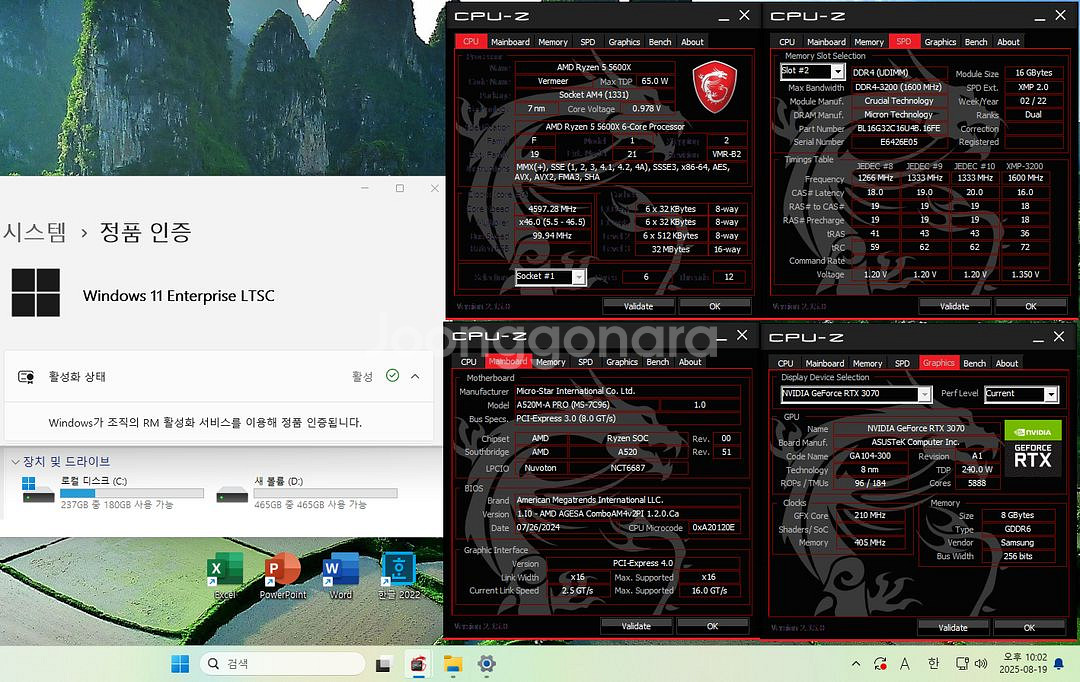Open the Windows Start menu

pos(180,663)
